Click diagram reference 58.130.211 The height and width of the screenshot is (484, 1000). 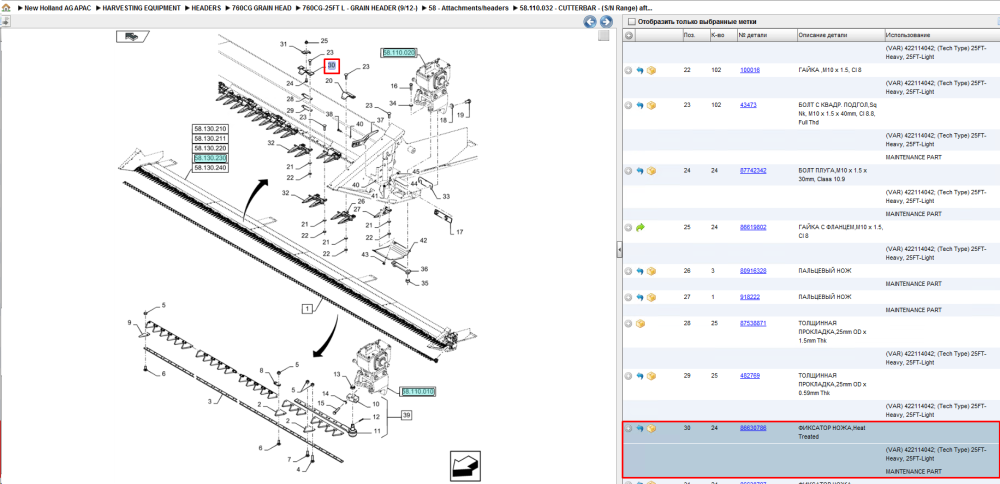click(210, 138)
